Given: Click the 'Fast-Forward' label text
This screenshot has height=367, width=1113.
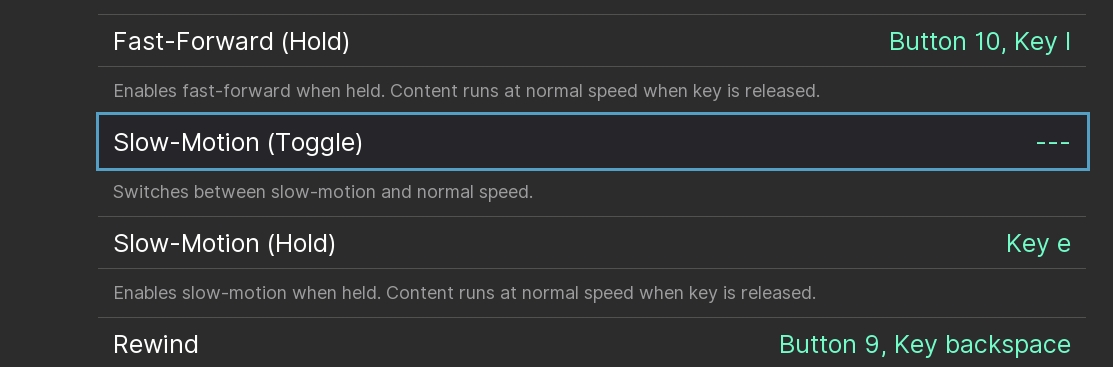Looking at the screenshot, I should (x=194, y=41).
